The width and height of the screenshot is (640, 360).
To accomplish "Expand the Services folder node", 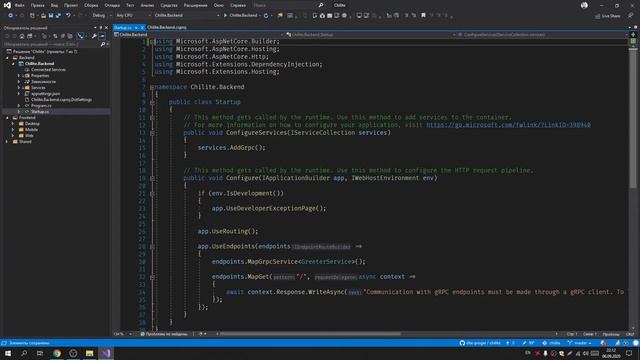I will point(19,88).
